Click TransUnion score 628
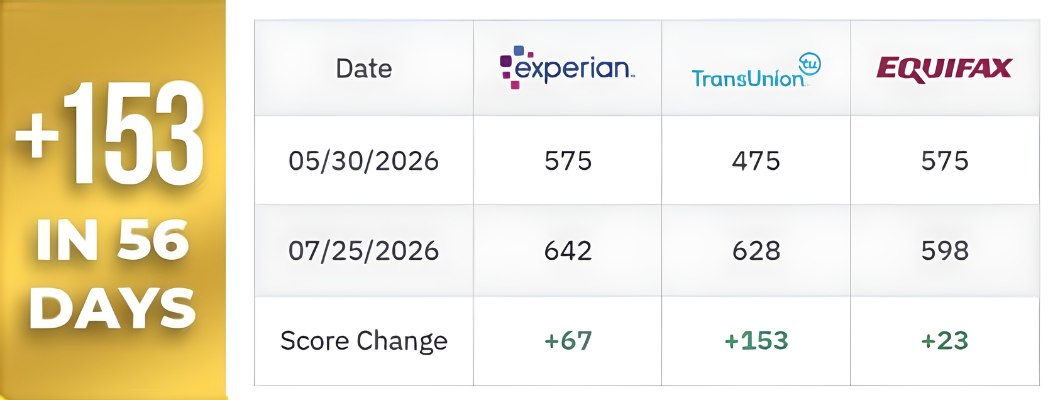Screen dimensions: 1062x400 (x=756, y=251)
